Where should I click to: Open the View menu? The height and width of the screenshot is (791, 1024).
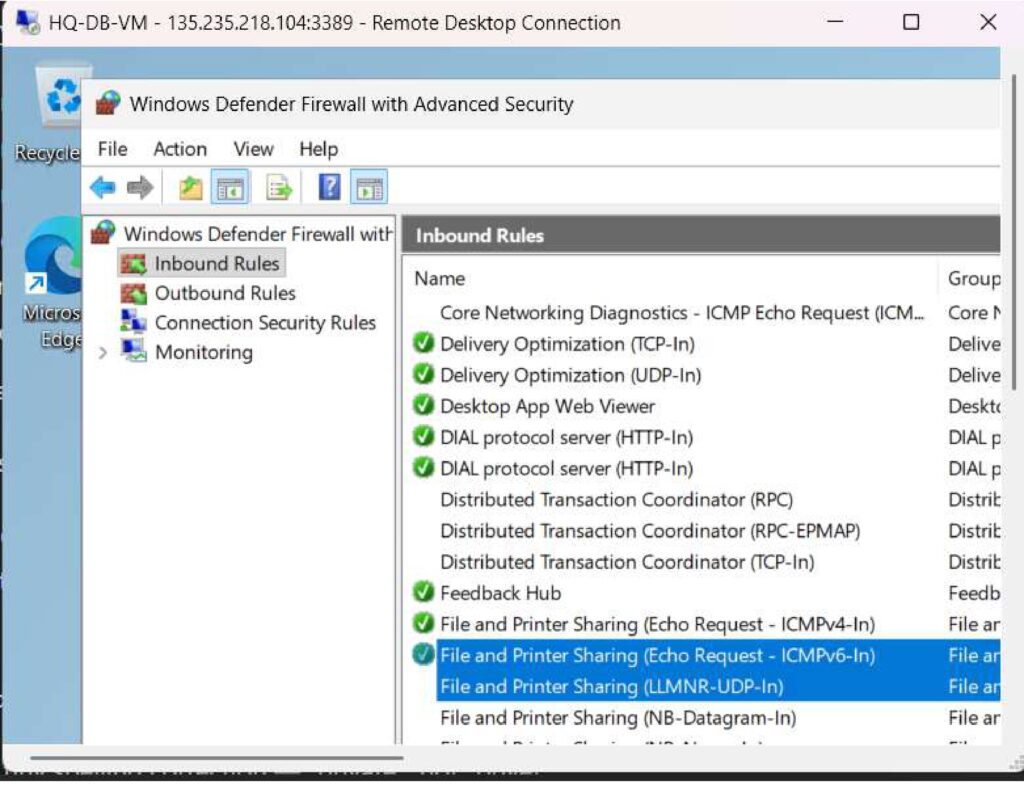(x=253, y=149)
